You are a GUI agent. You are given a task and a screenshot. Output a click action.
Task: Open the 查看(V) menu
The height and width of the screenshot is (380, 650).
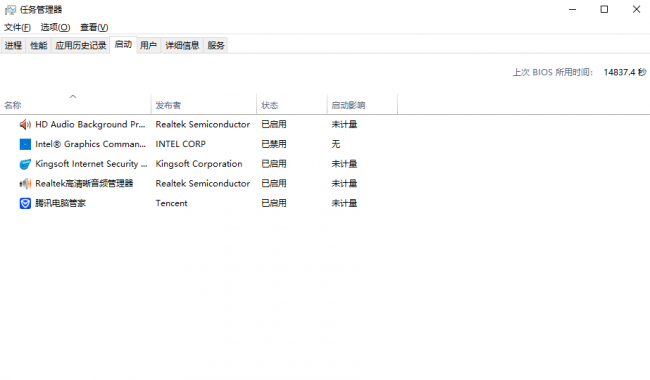tap(94, 27)
